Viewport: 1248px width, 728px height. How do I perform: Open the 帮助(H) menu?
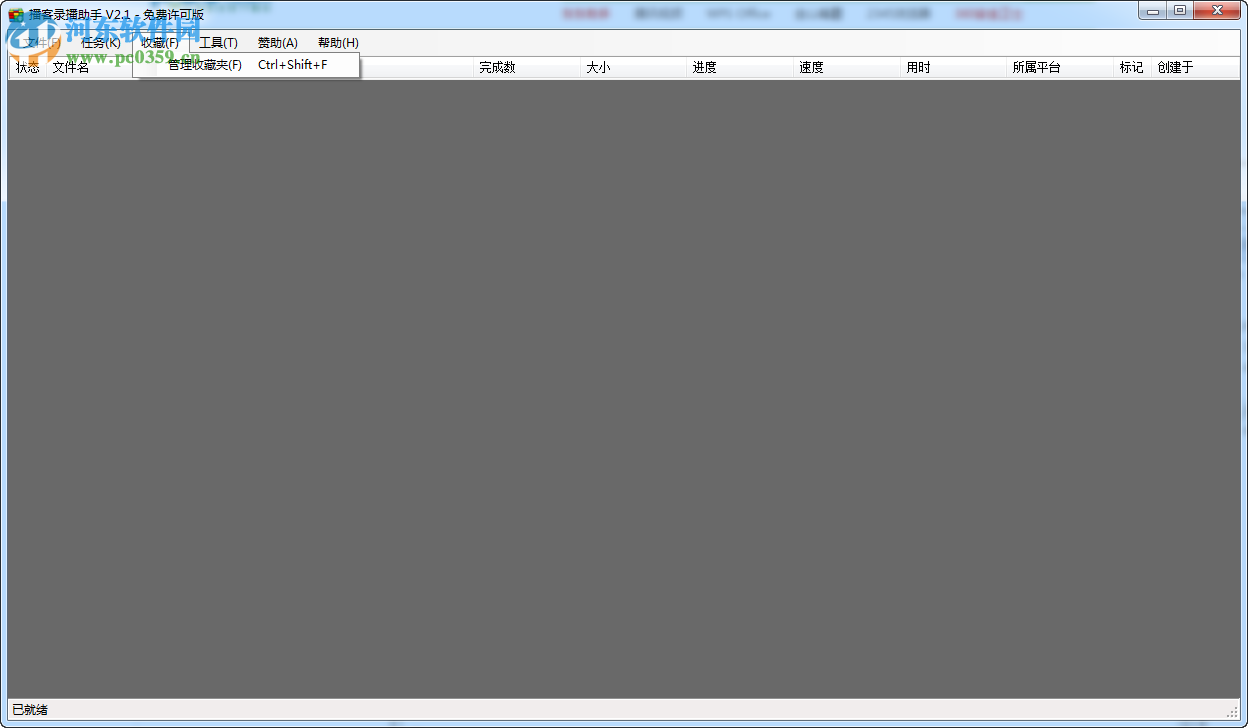point(339,43)
